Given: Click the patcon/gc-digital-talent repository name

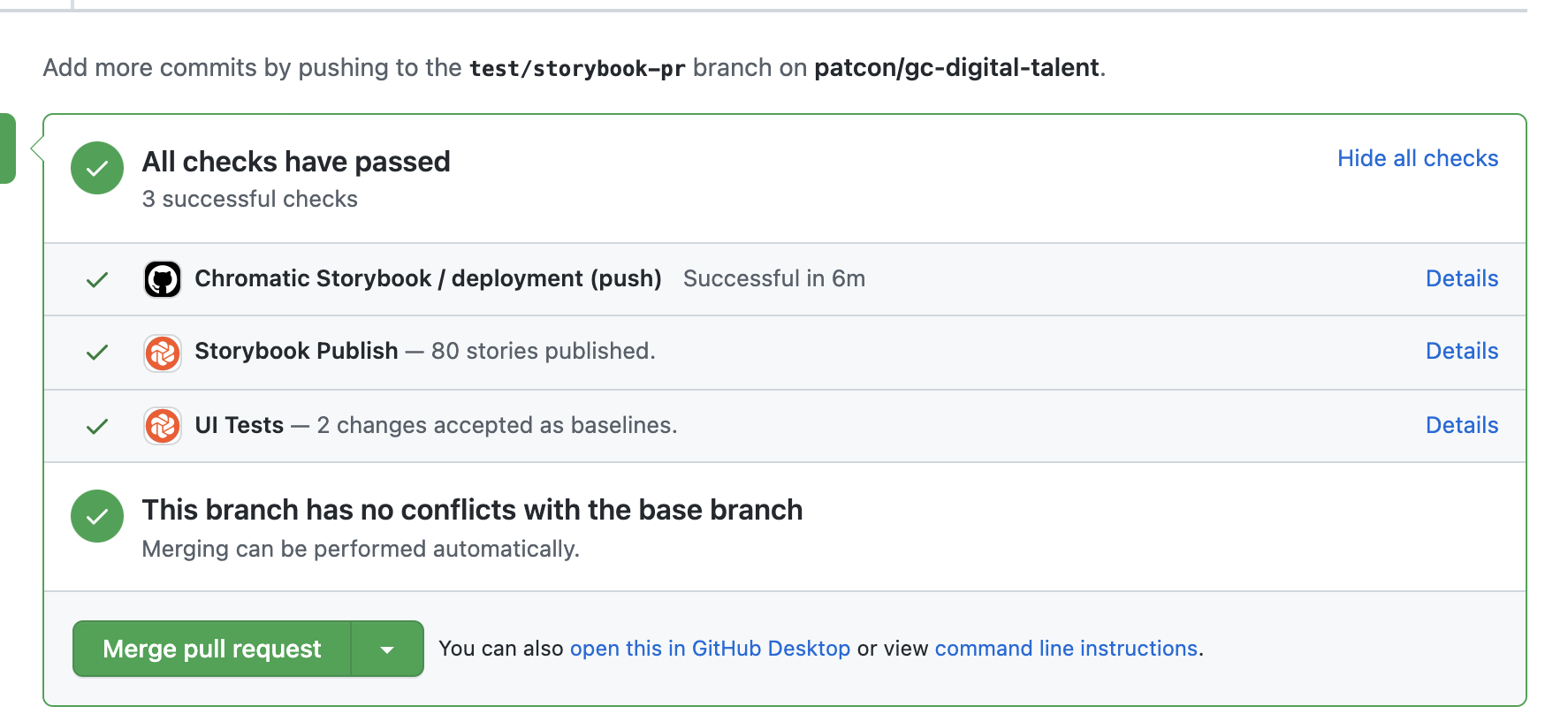Looking at the screenshot, I should [956, 68].
